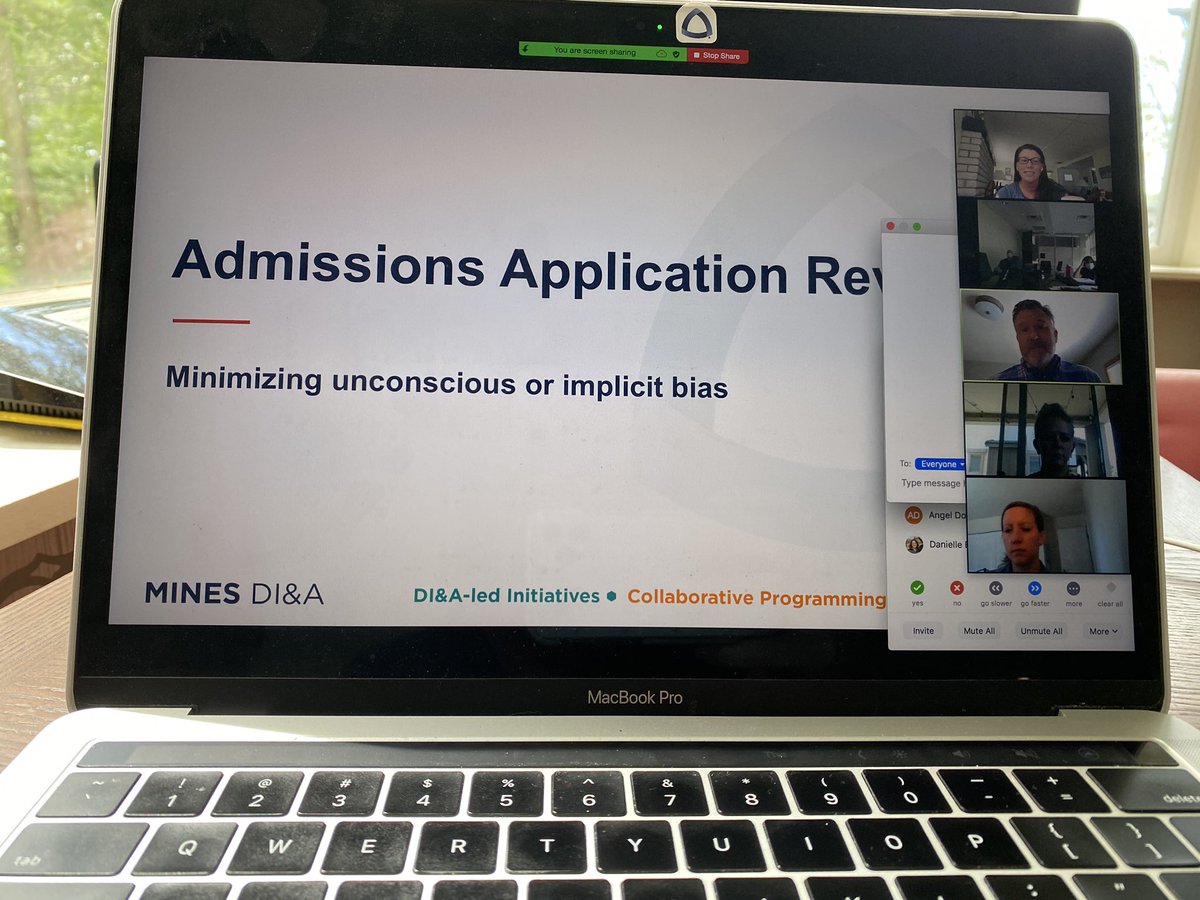This screenshot has height=900, width=1200.
Task: Open the "more" feedback reactions icon
Action: [x=1074, y=588]
